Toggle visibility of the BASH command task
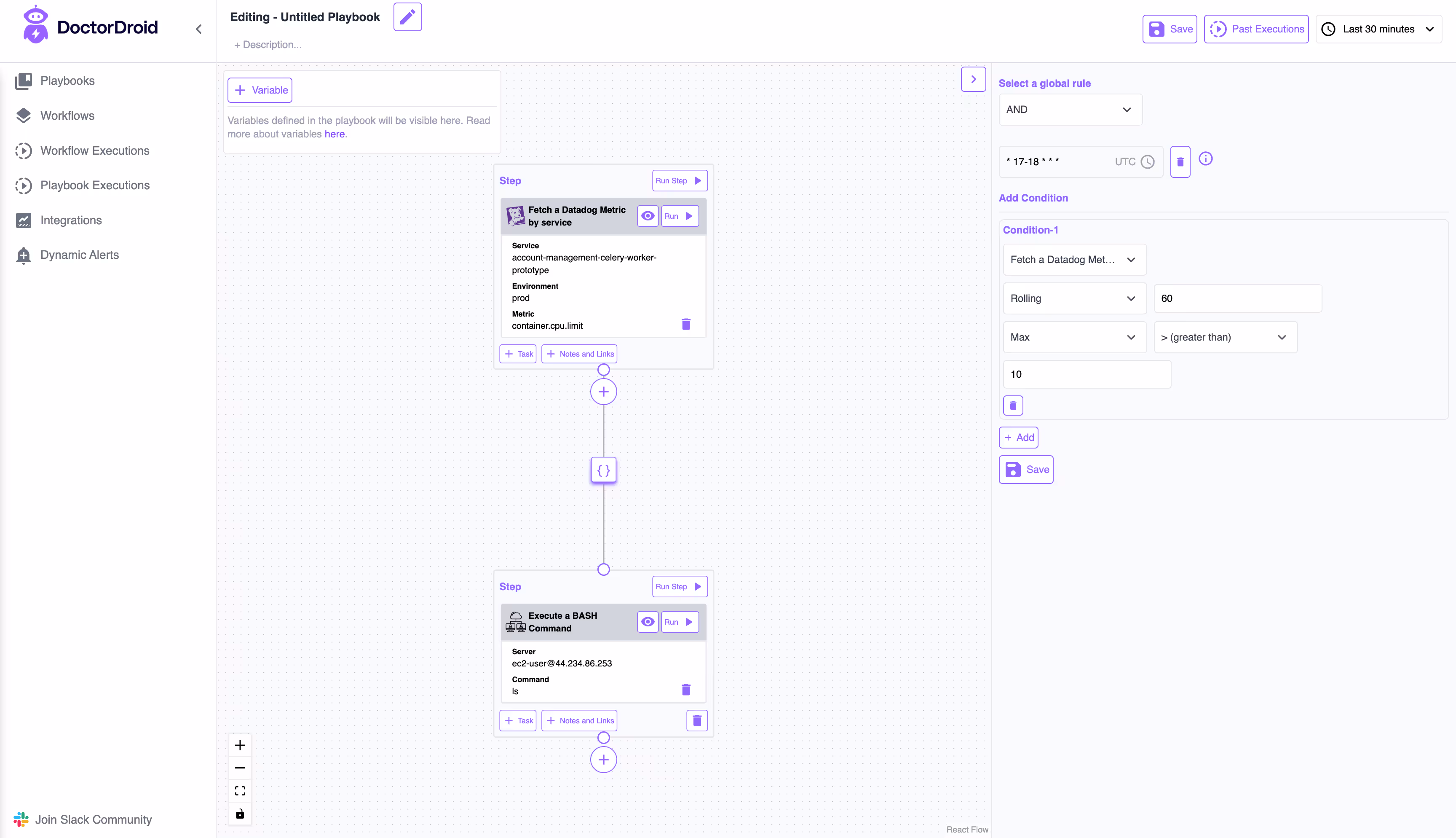1456x838 pixels. click(648, 622)
